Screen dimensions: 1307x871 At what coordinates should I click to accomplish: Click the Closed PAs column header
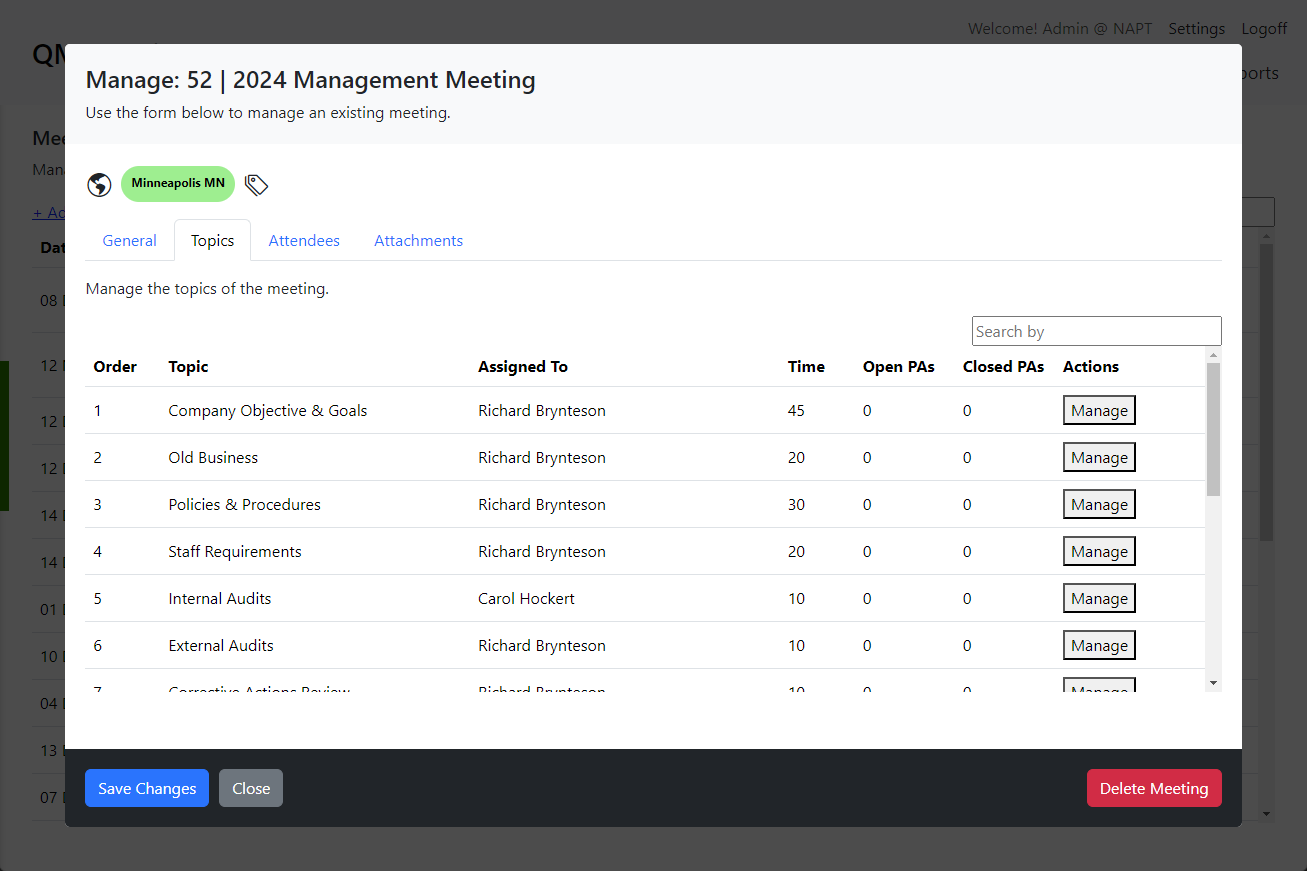tap(1003, 367)
